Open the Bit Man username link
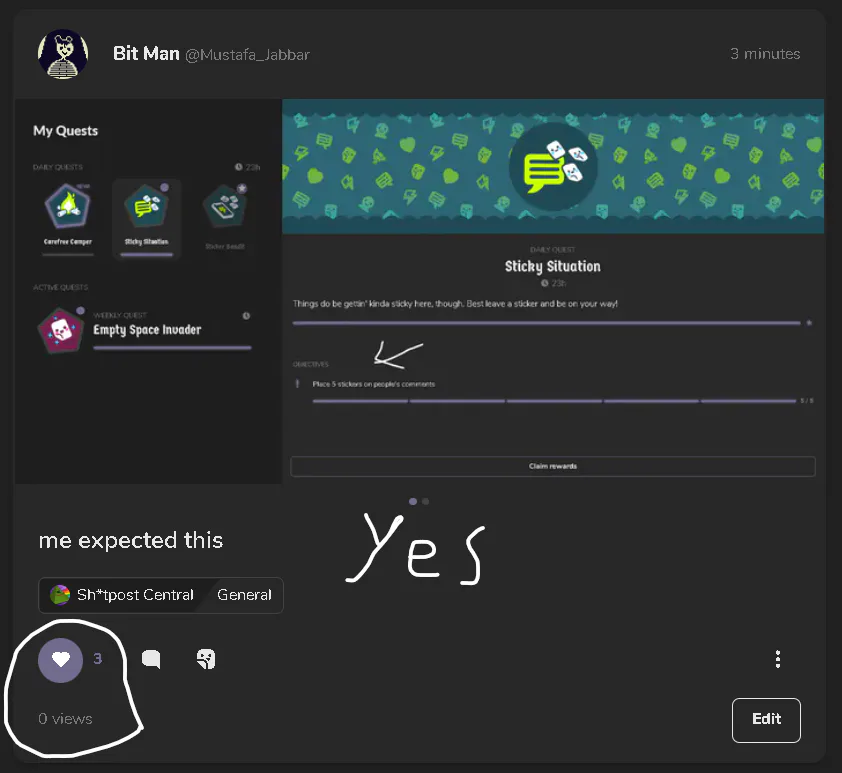Screen dimensions: 842x773 pyautogui.click(x=146, y=54)
